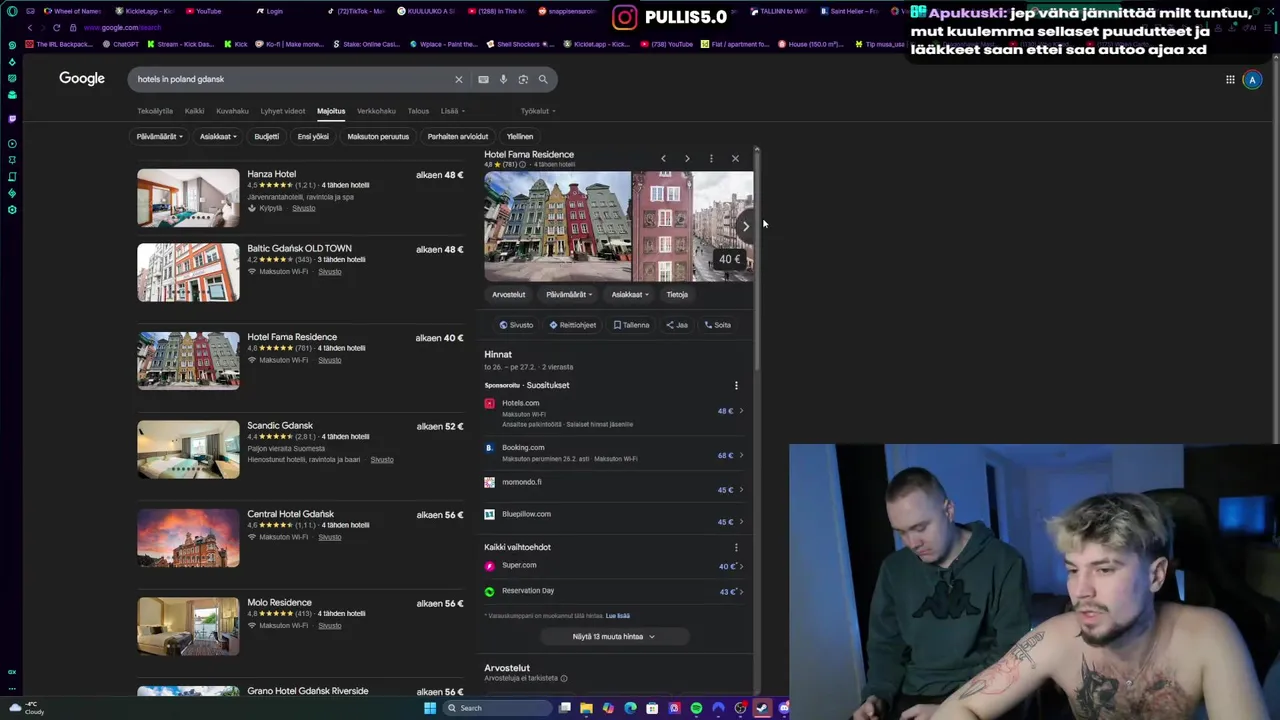Expand Asiakkaat dropdown in hotel panel
This screenshot has width=1280, height=720.
coord(630,294)
